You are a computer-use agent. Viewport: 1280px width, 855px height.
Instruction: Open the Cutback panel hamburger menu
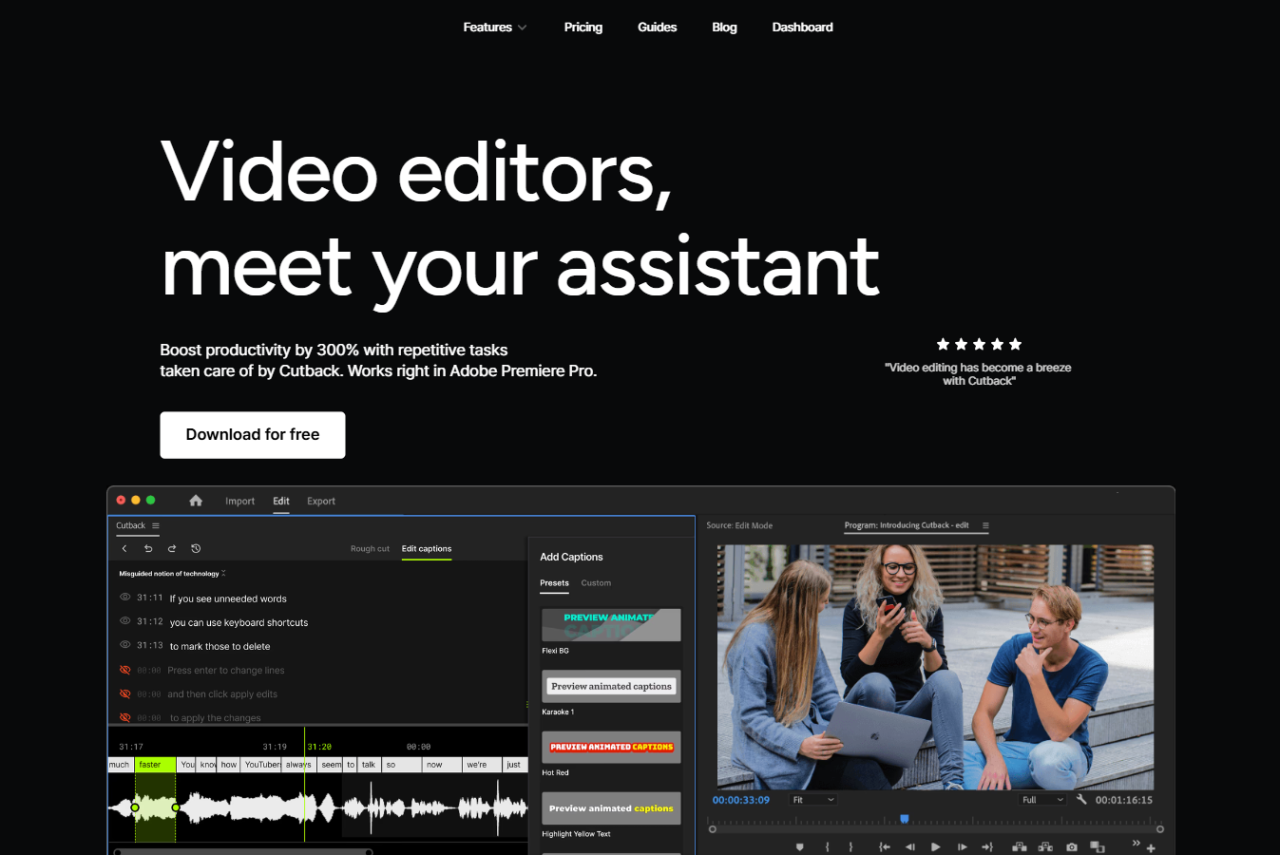point(155,526)
